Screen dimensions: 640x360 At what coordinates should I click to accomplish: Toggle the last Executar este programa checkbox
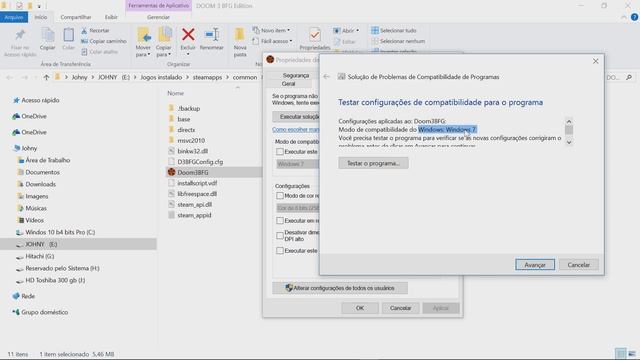click(280, 251)
